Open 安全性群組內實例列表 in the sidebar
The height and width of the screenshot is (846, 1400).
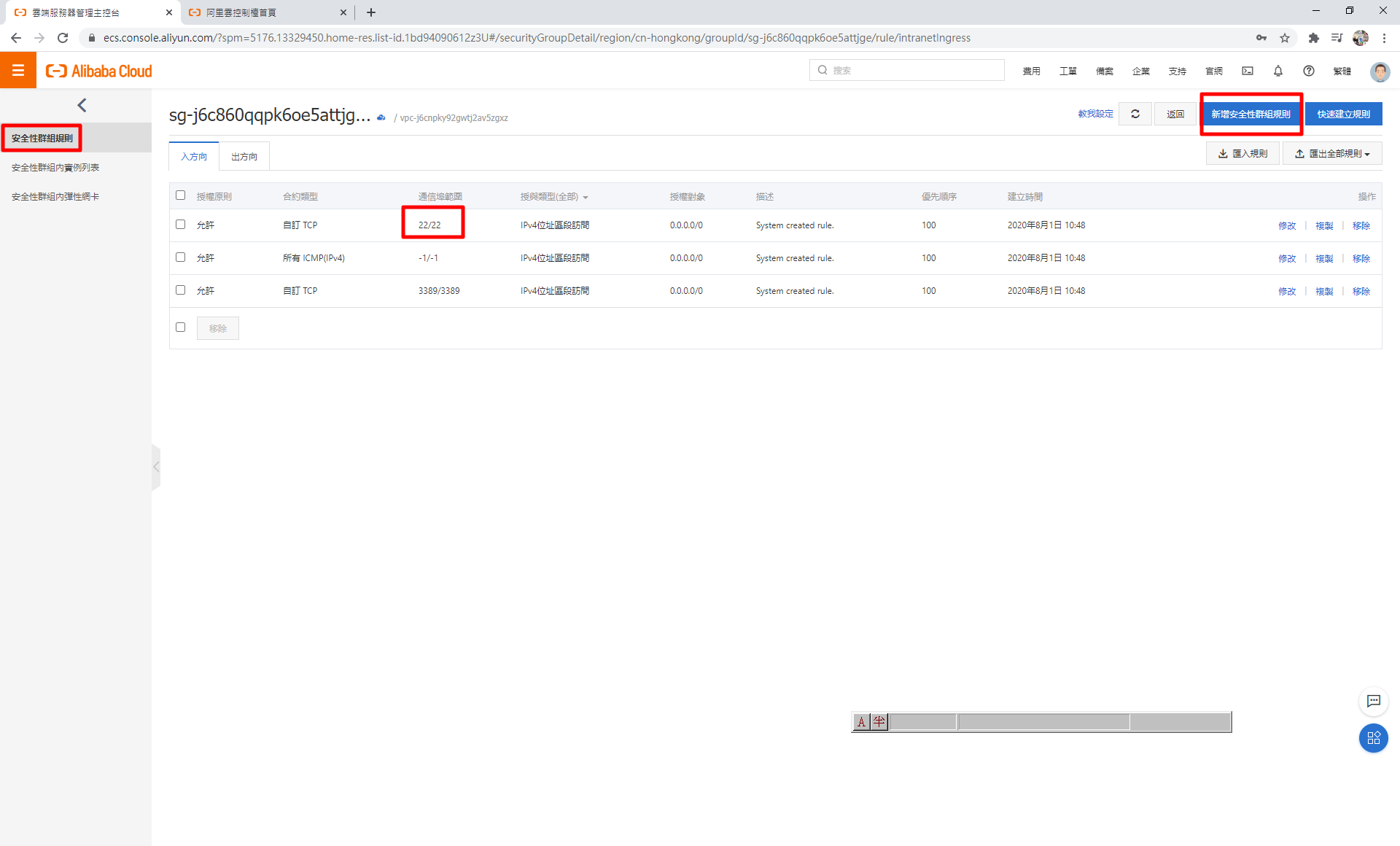click(55, 168)
